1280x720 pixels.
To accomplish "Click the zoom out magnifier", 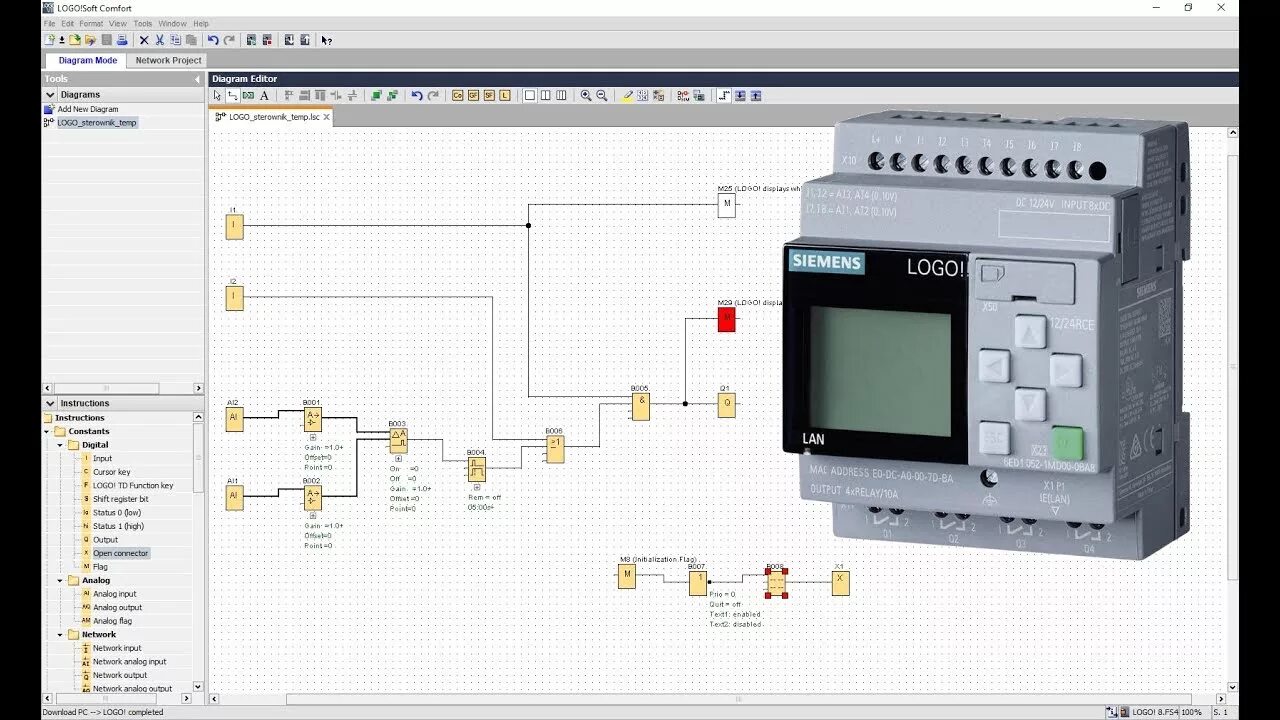I will point(602,96).
